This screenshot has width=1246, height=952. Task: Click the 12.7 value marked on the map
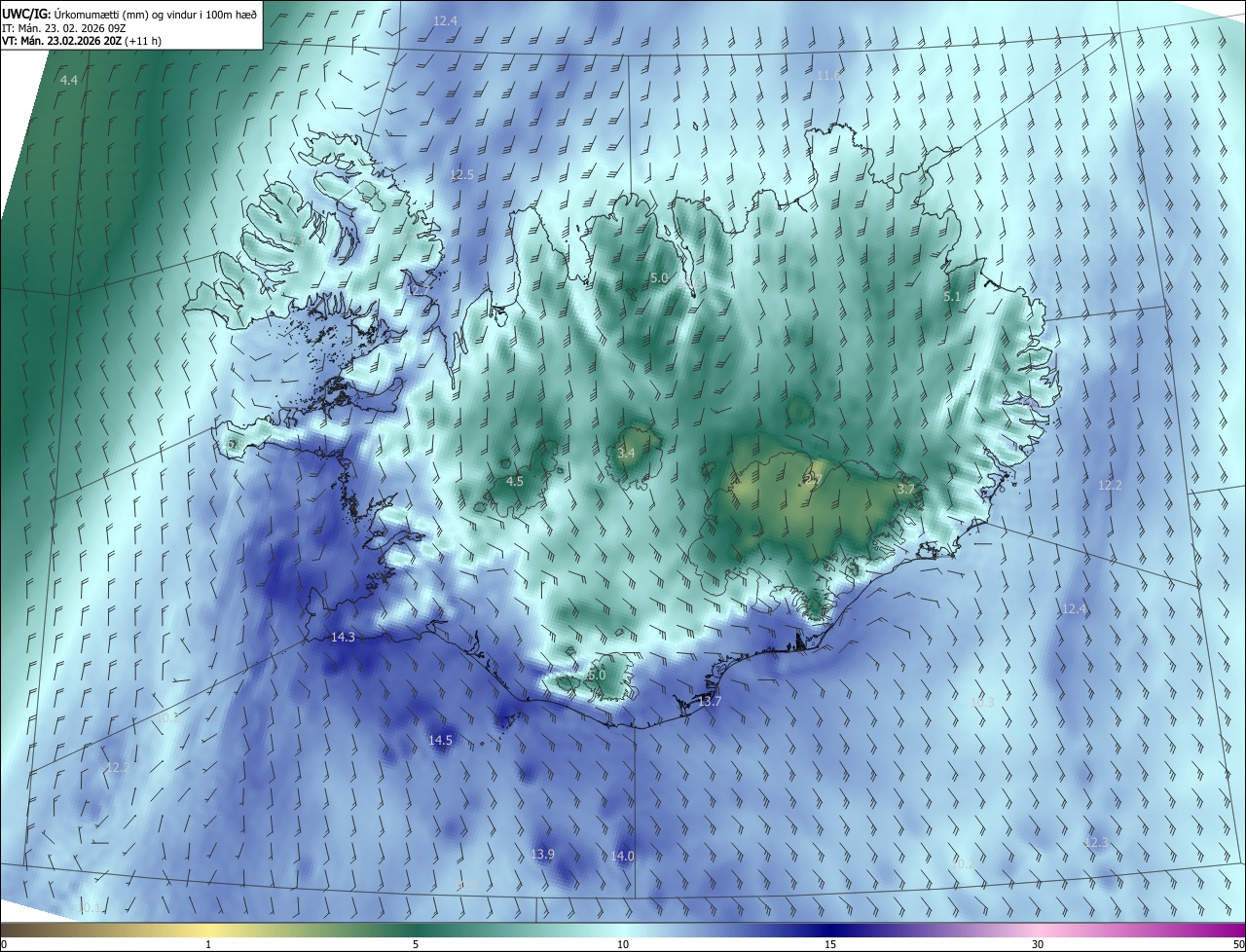[418, 291]
